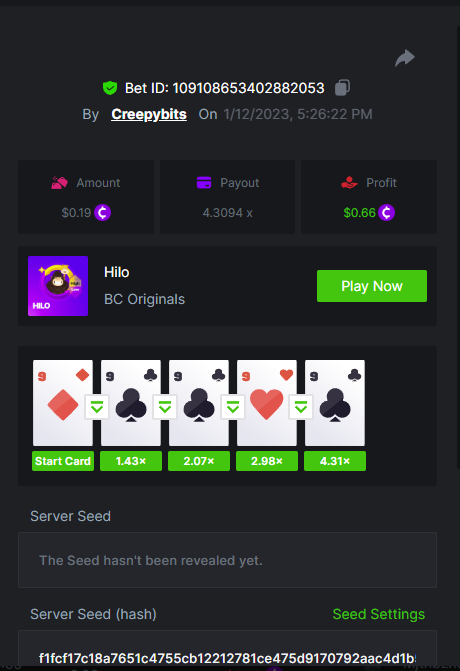
Task: Click the Profit hand icon
Action: (350, 183)
